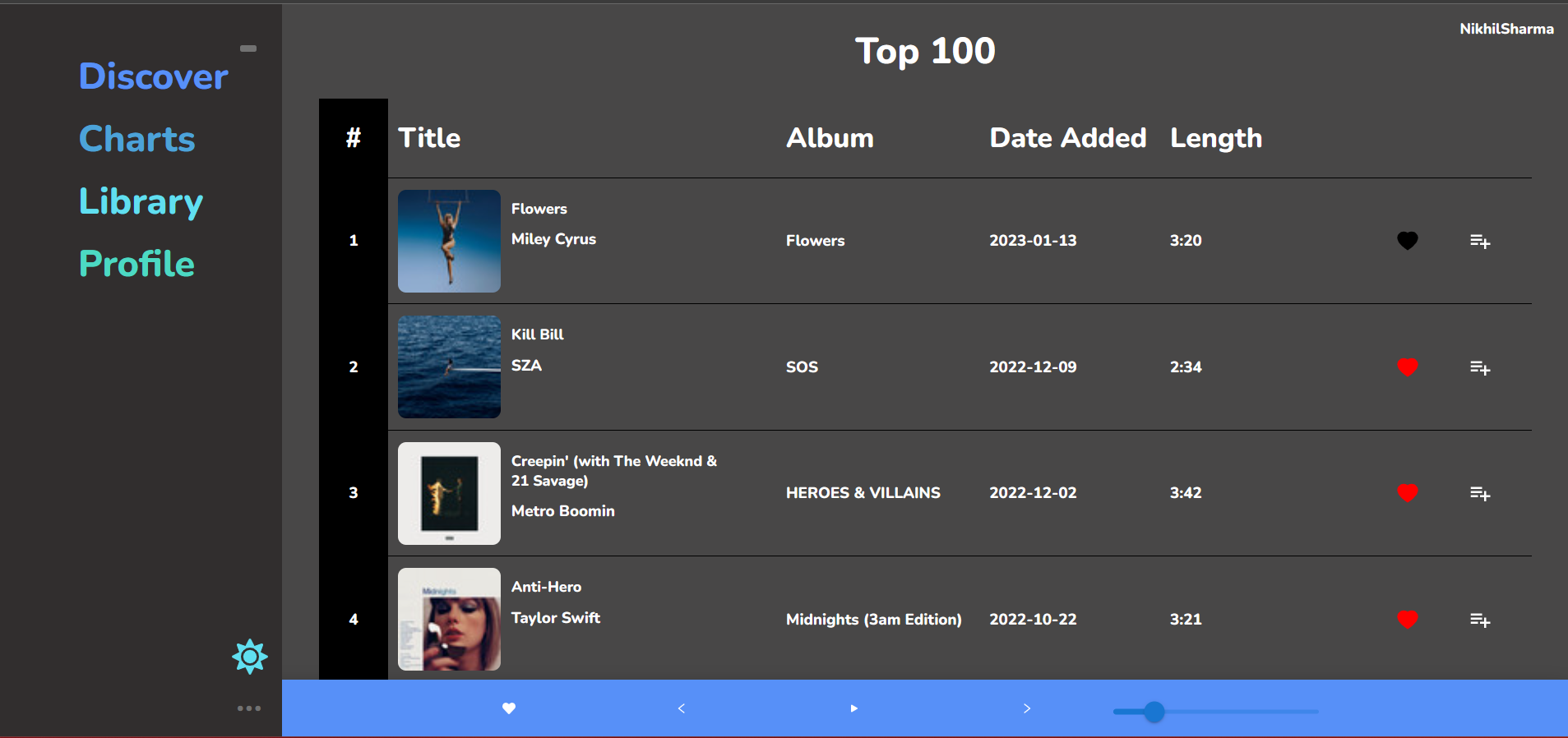Skip to next track
The image size is (1568, 738).
1027,708
